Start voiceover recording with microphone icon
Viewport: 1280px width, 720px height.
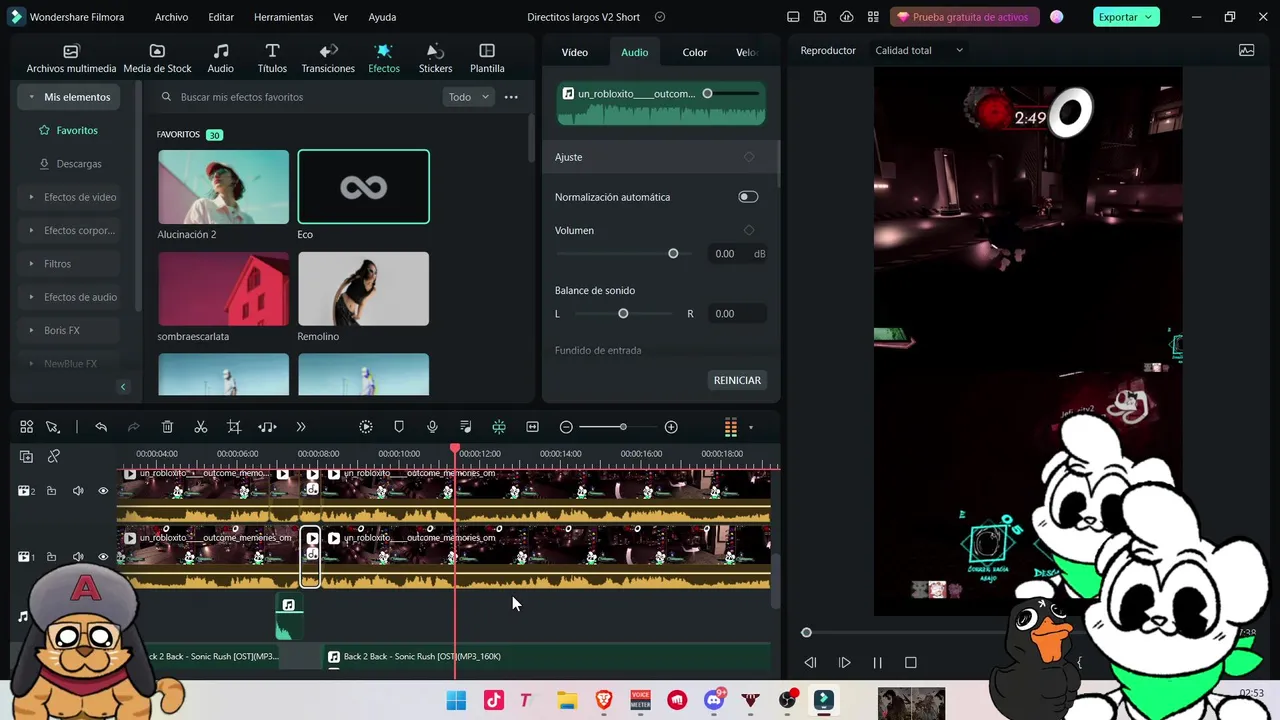tap(432, 427)
